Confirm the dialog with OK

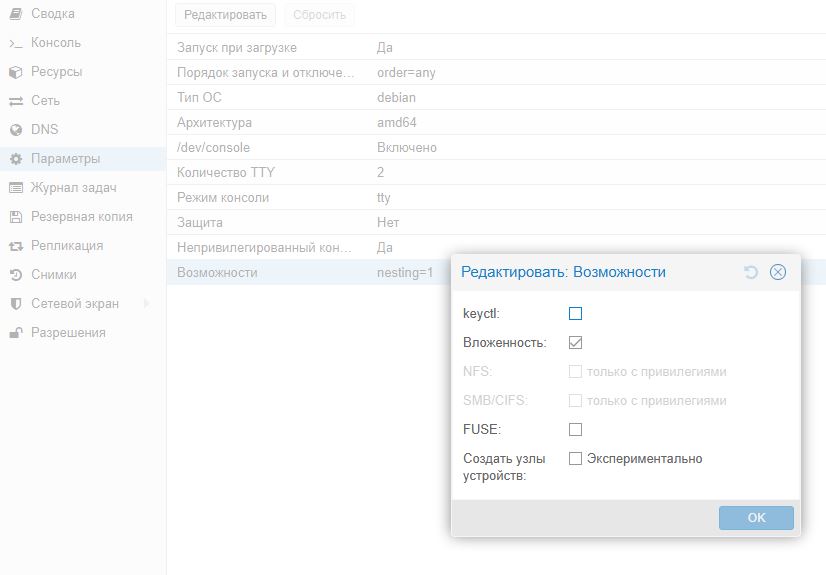756,518
